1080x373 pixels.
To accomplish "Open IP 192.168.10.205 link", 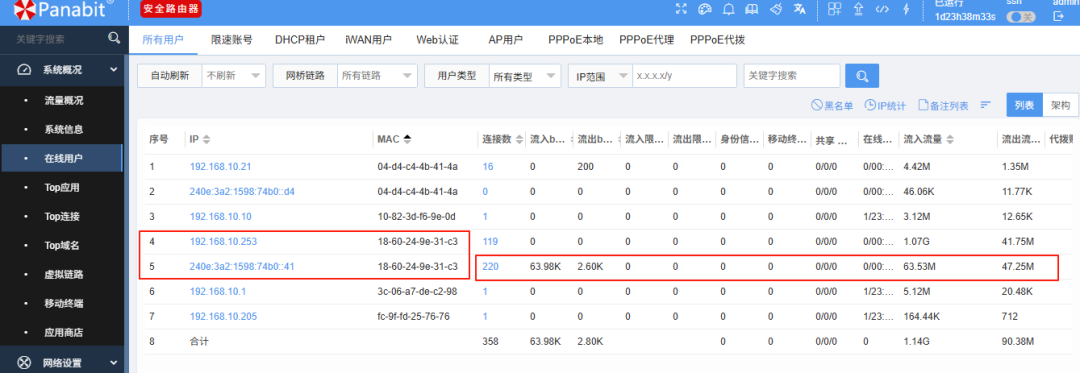I will (x=223, y=316).
